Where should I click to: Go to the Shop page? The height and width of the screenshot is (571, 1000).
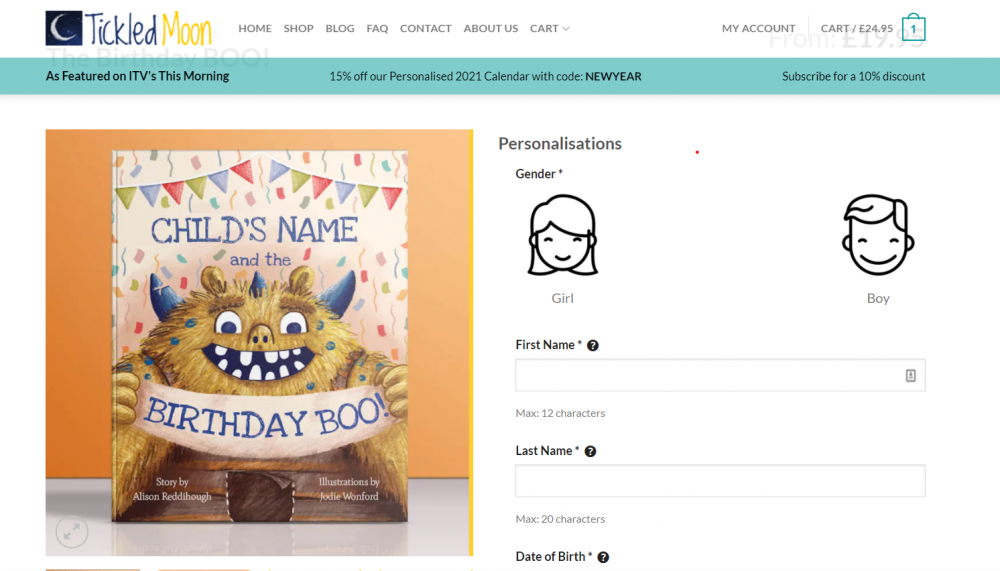coord(298,29)
